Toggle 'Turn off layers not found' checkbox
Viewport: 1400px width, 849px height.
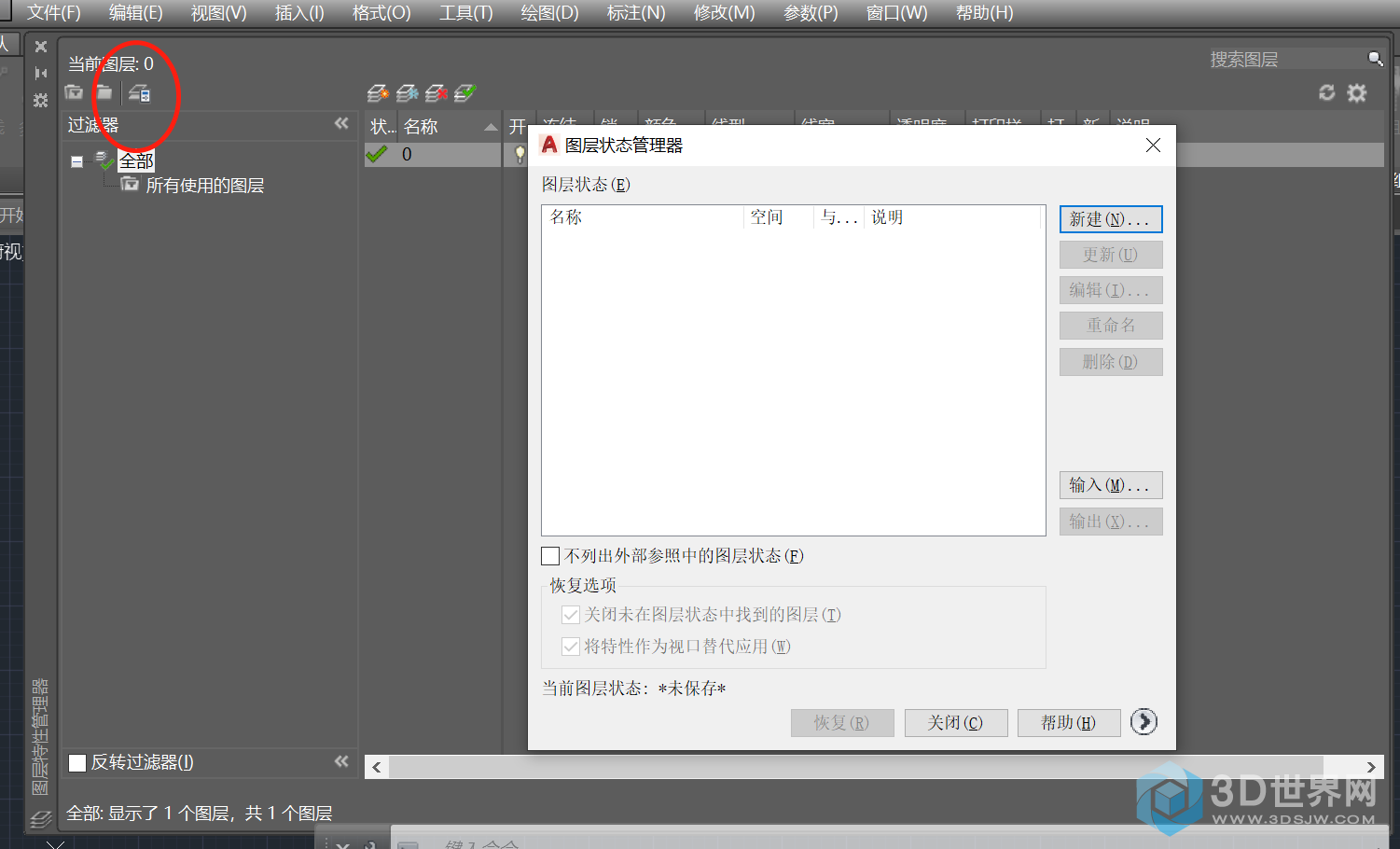coord(571,615)
